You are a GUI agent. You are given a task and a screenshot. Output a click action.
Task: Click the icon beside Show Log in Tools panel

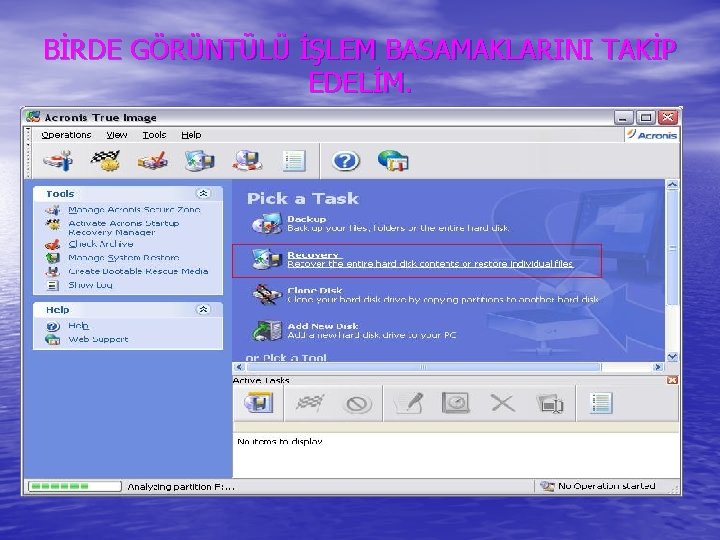pos(53,285)
